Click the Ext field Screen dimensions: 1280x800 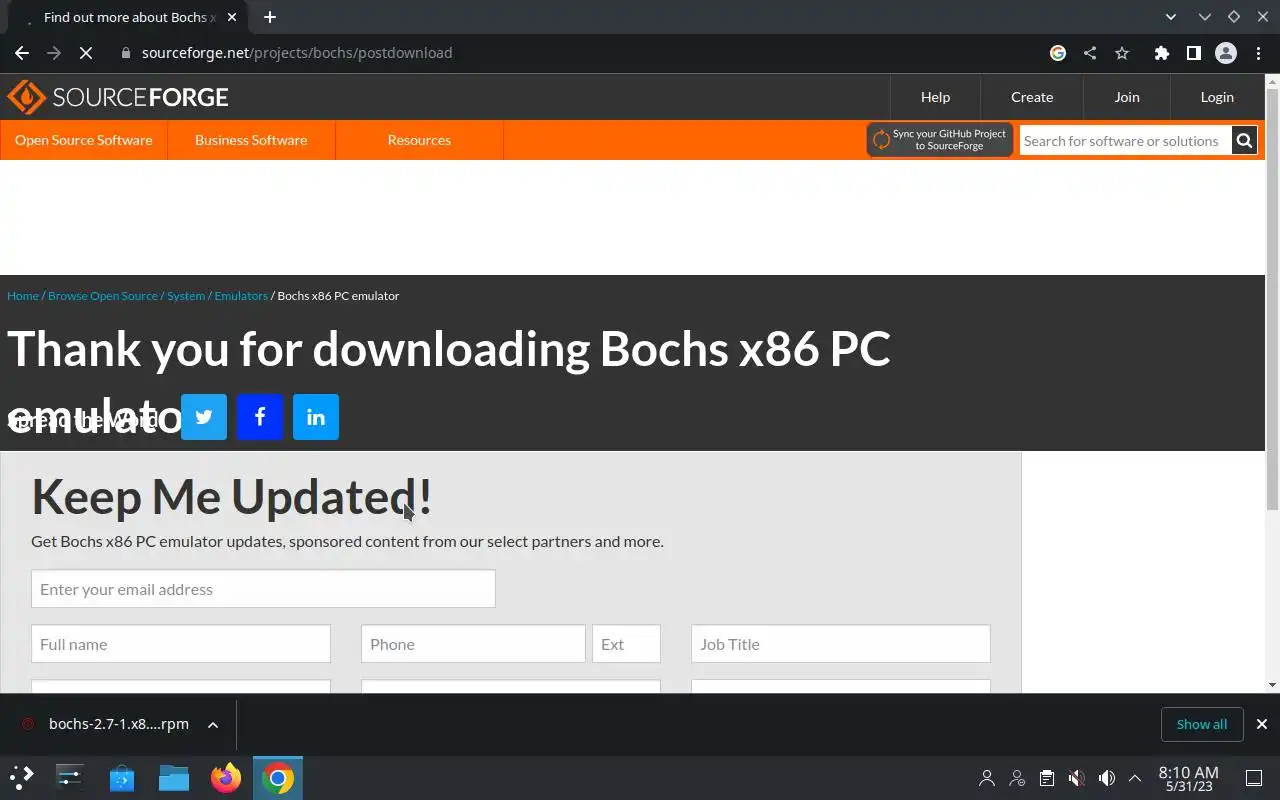coord(626,644)
